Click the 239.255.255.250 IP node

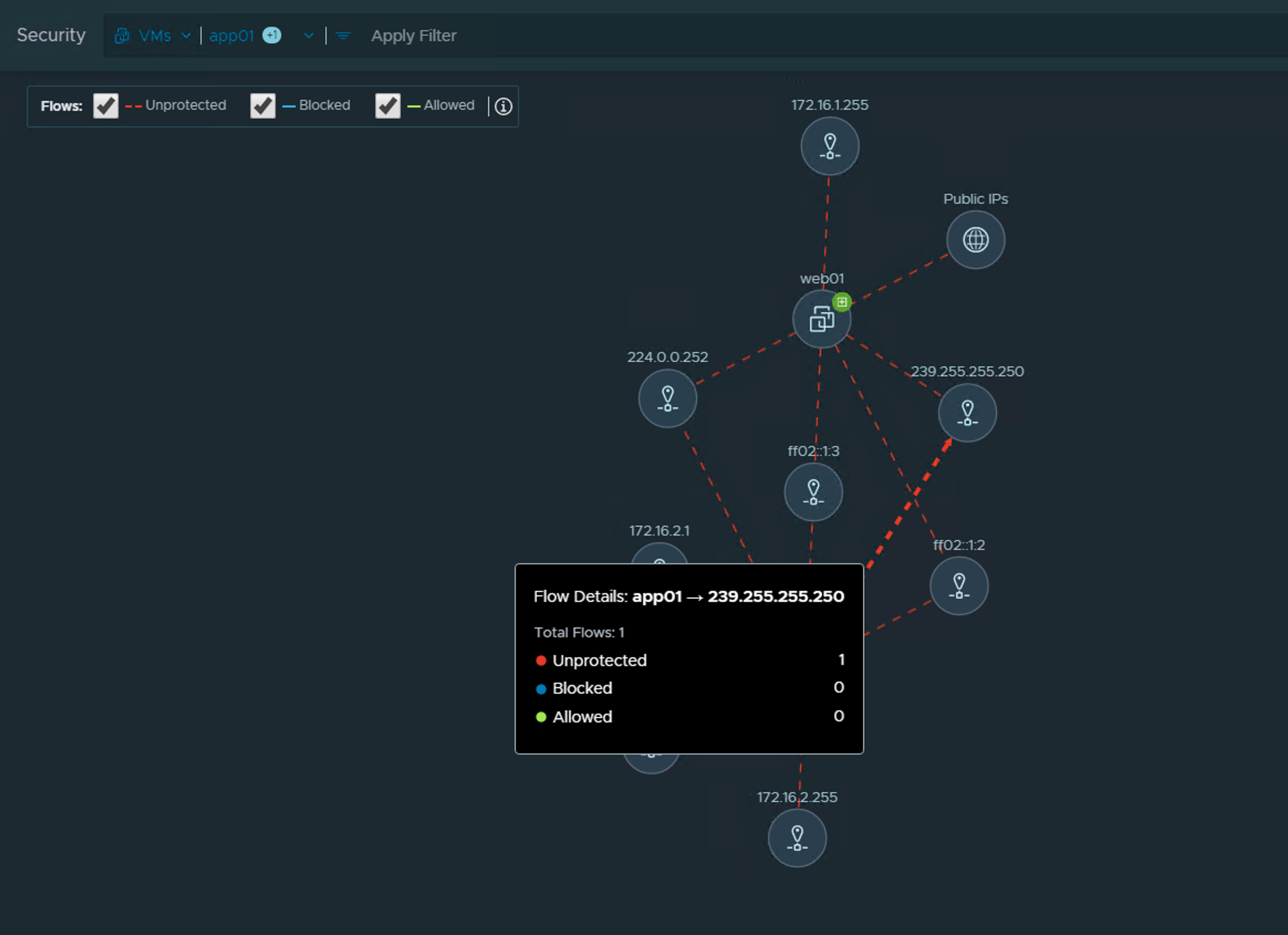coord(967,413)
